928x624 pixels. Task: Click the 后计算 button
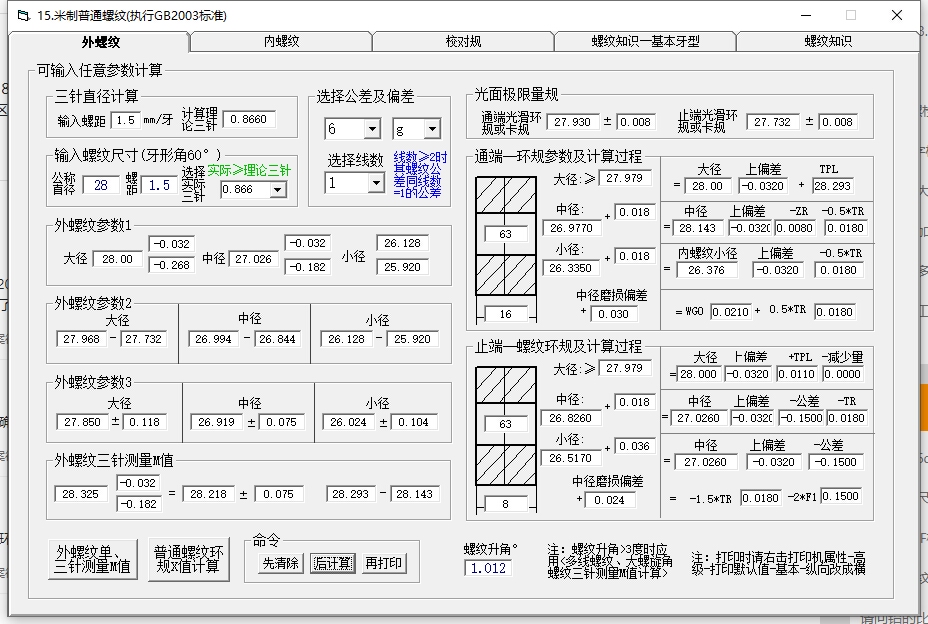click(331, 563)
